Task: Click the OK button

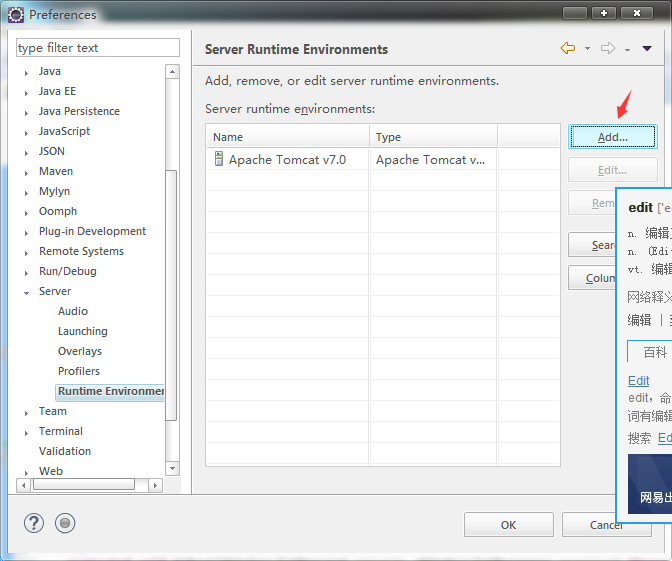Action: 509,525
